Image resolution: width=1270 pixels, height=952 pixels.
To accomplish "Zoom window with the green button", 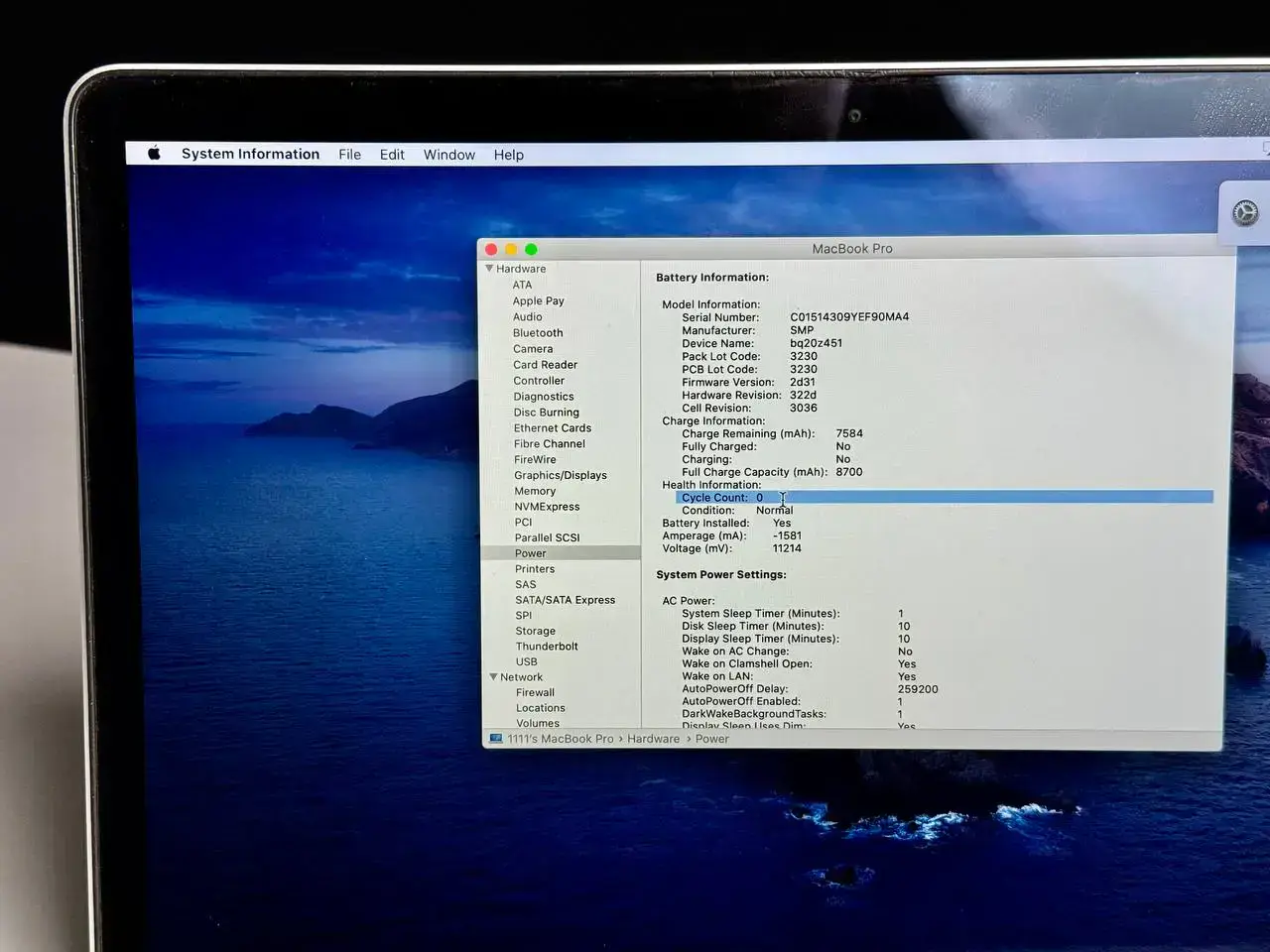I will [x=531, y=249].
